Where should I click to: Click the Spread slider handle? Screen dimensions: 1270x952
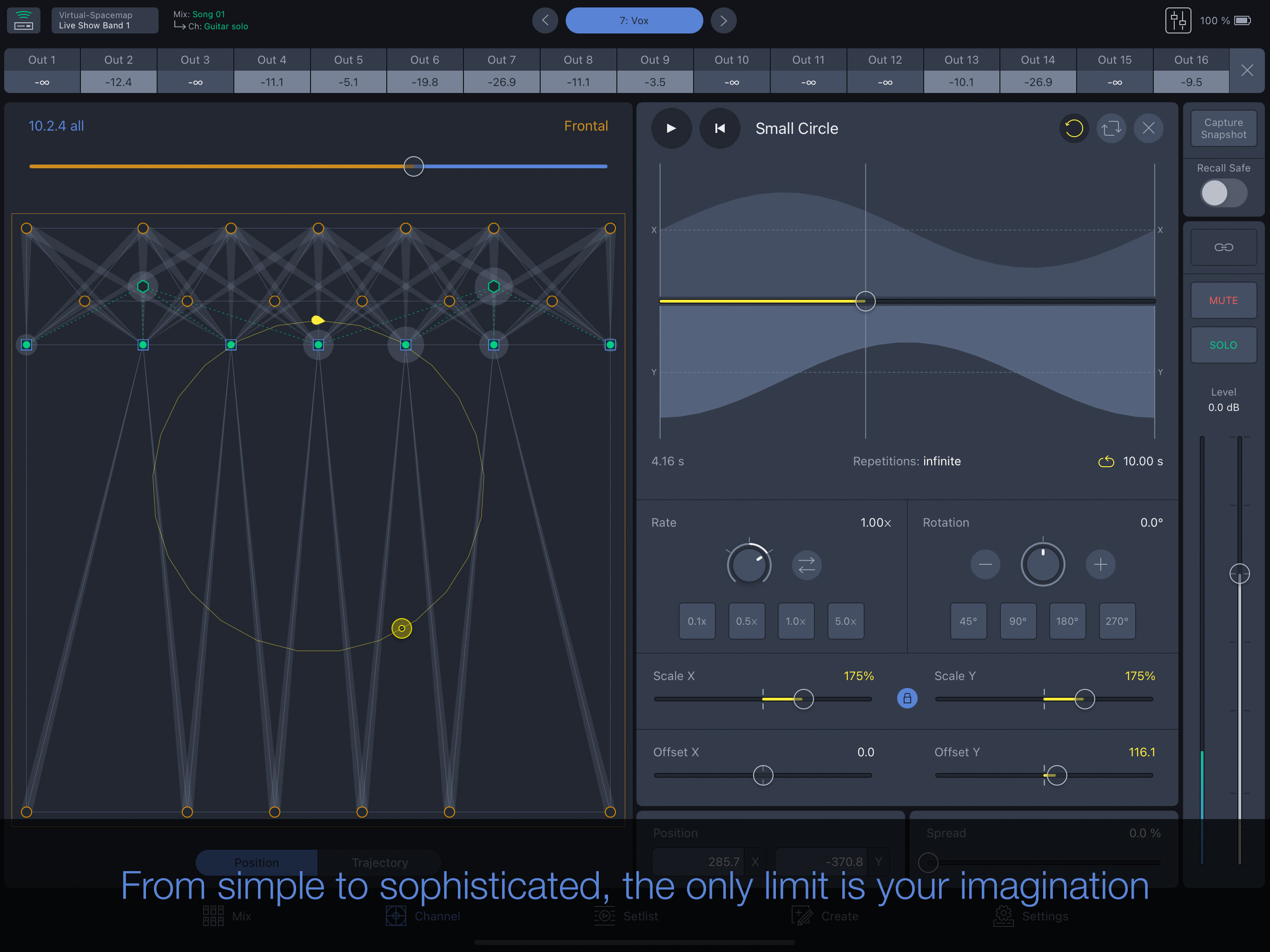click(x=928, y=862)
